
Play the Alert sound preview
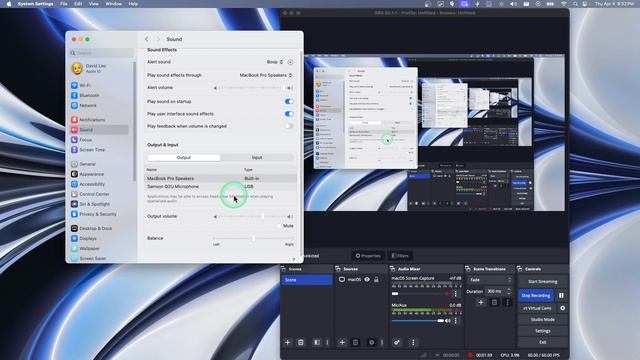click(x=290, y=62)
